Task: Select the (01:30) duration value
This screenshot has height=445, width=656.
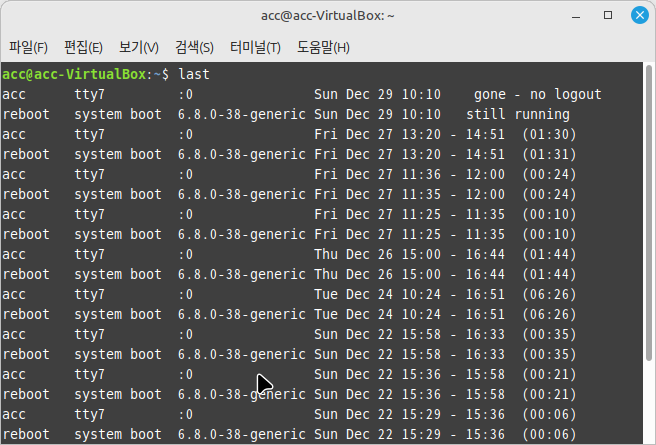Action: 549,135
